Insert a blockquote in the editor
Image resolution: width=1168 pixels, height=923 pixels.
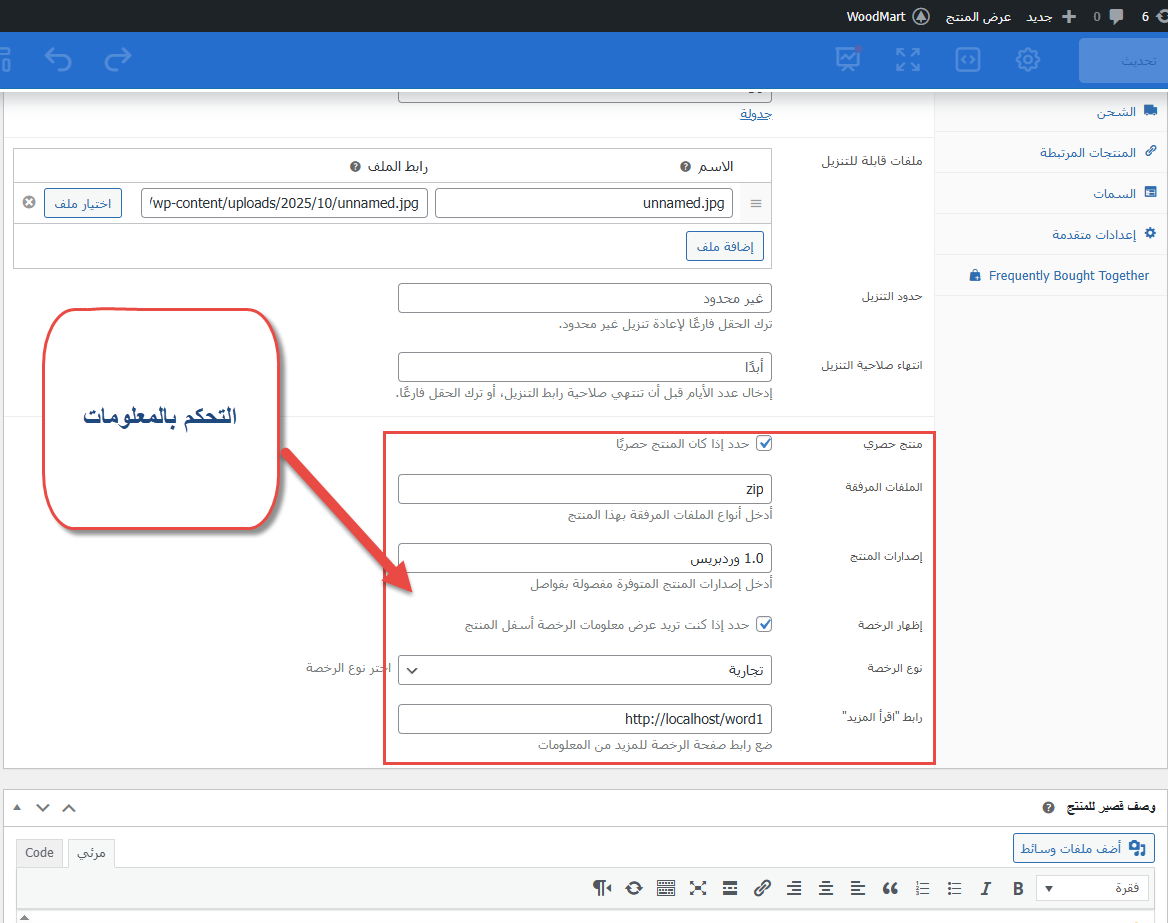(890, 888)
